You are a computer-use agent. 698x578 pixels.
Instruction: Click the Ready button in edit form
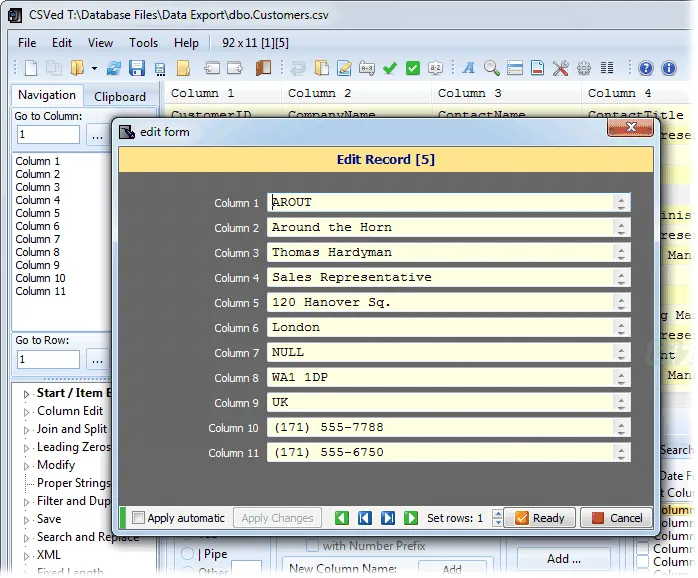tap(540, 518)
